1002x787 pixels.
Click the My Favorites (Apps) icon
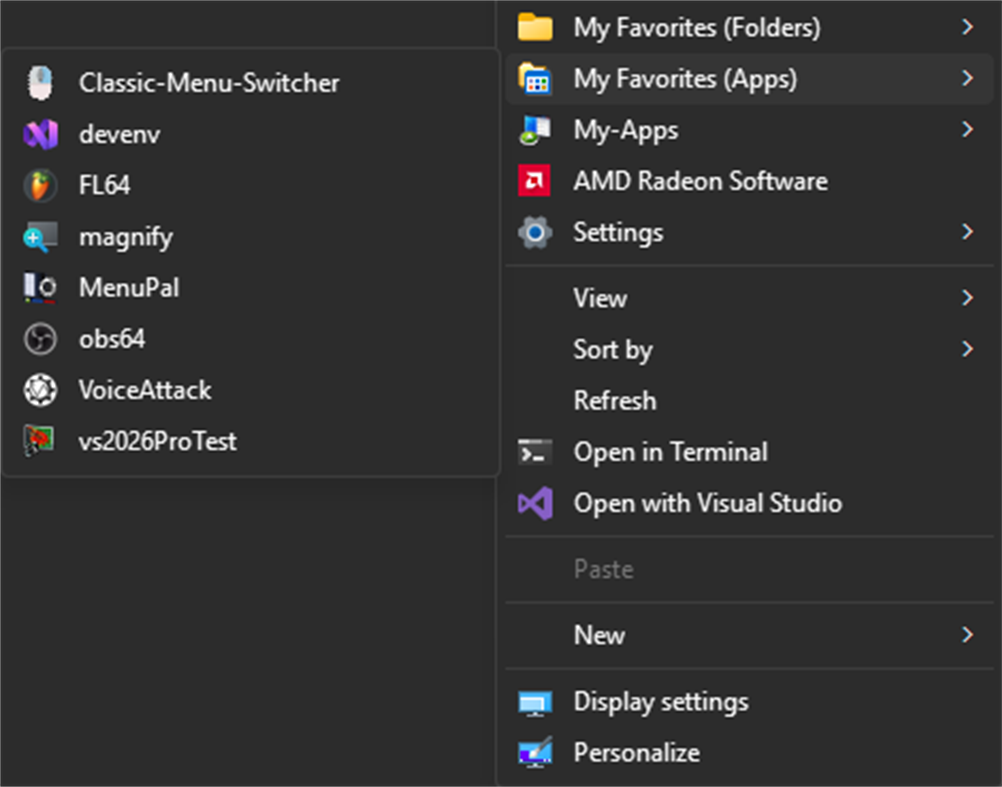click(x=535, y=79)
